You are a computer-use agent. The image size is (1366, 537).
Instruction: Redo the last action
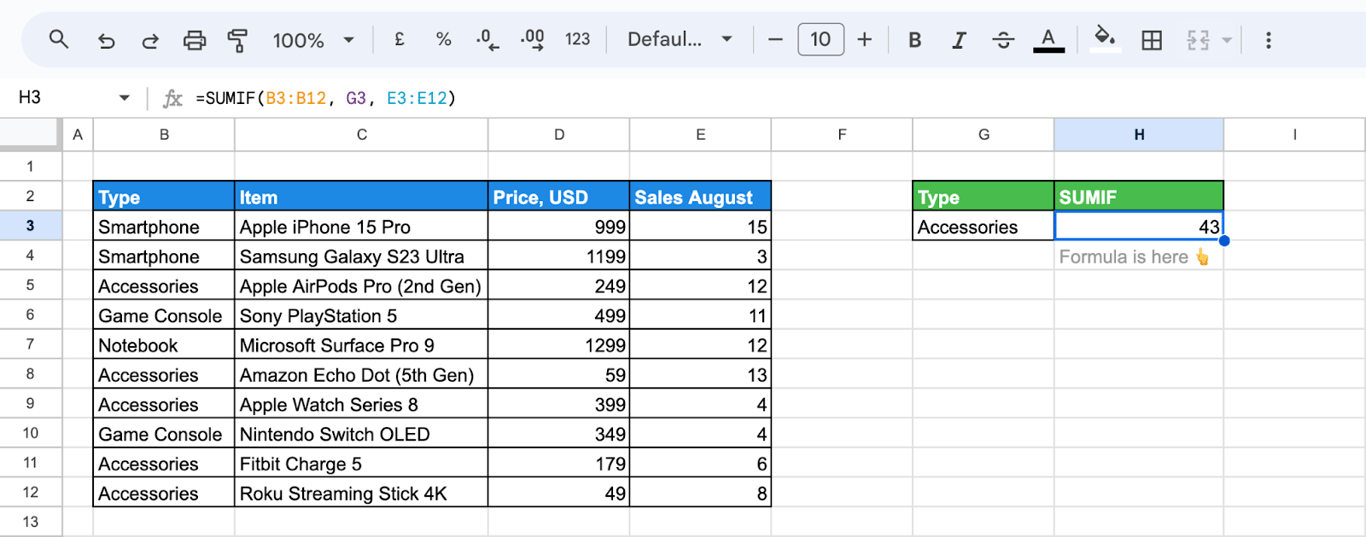coord(150,40)
